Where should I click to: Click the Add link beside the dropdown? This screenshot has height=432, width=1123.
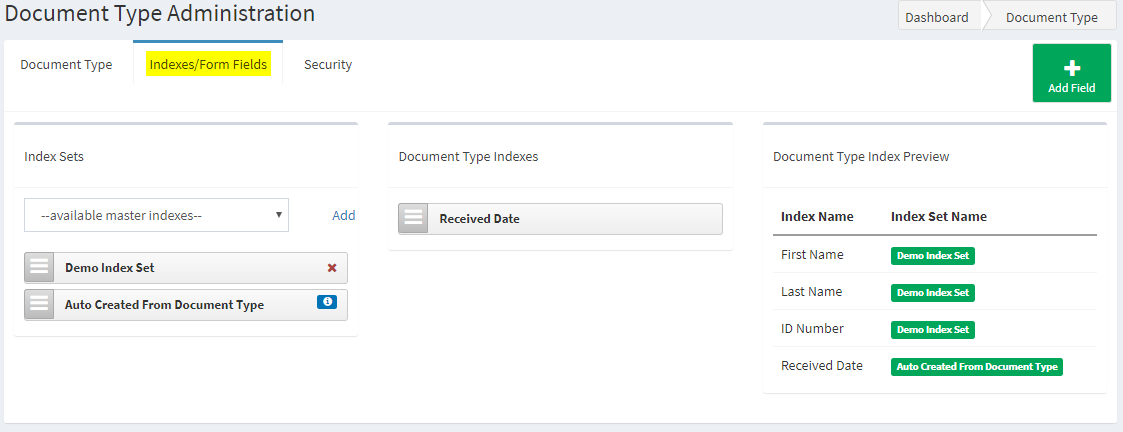pyautogui.click(x=344, y=215)
